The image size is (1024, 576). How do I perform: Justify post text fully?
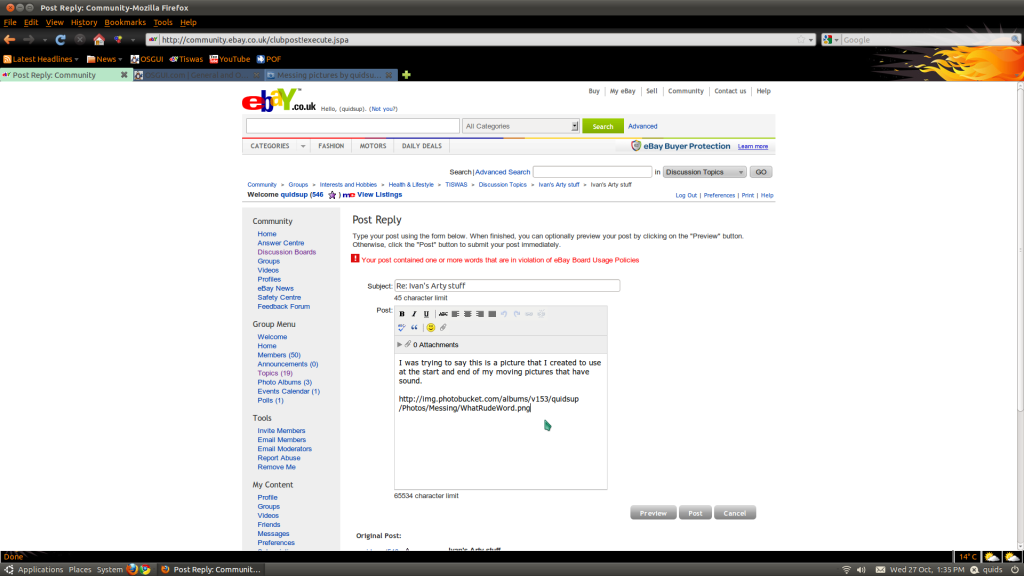[492, 314]
